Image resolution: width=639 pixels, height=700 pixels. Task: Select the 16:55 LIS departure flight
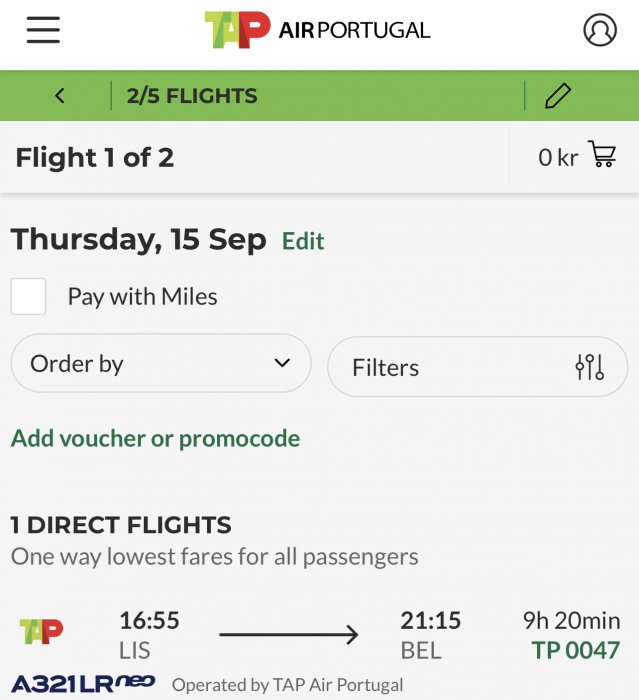(x=150, y=635)
